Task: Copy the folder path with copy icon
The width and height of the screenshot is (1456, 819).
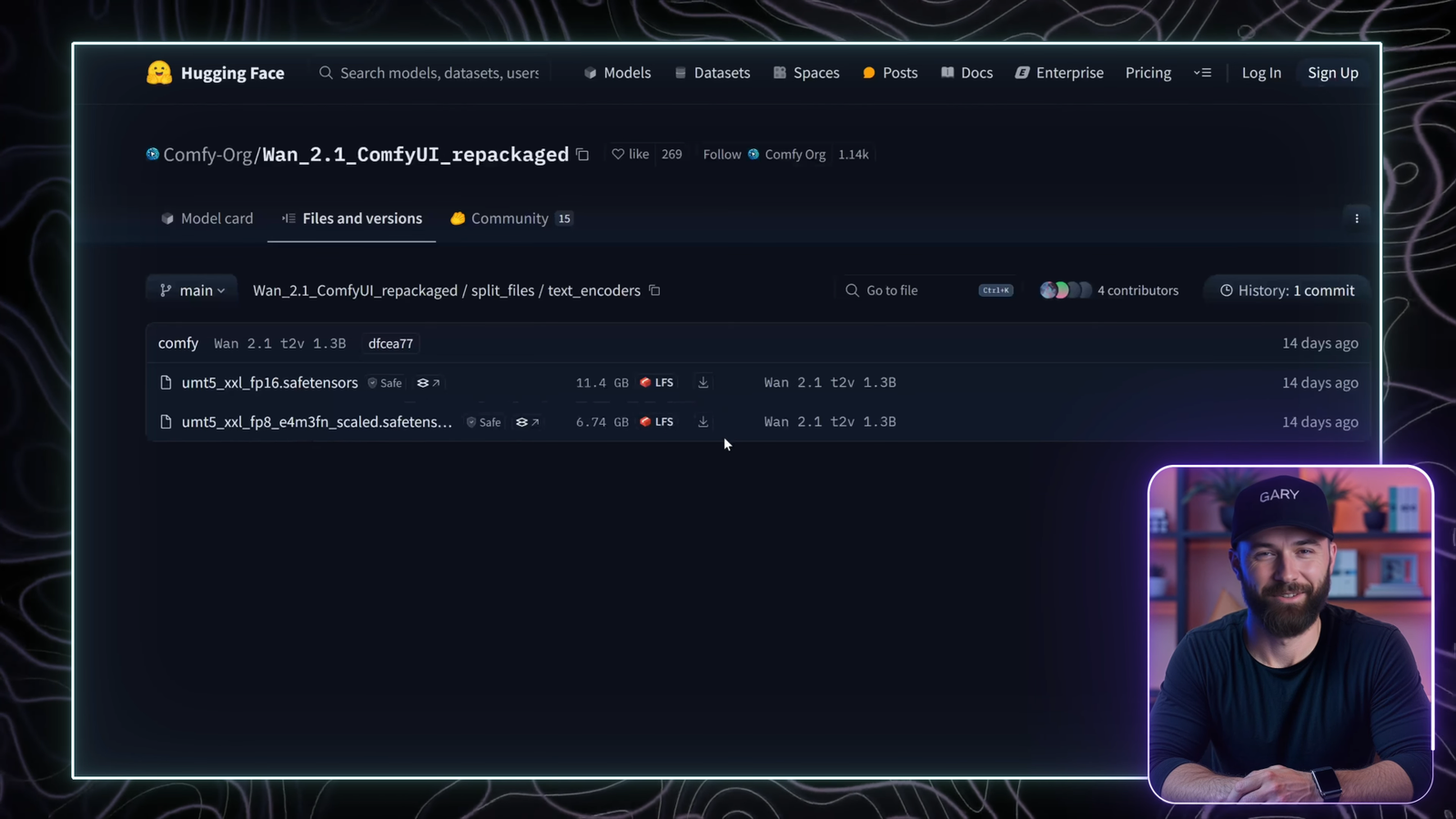Action: point(654,290)
